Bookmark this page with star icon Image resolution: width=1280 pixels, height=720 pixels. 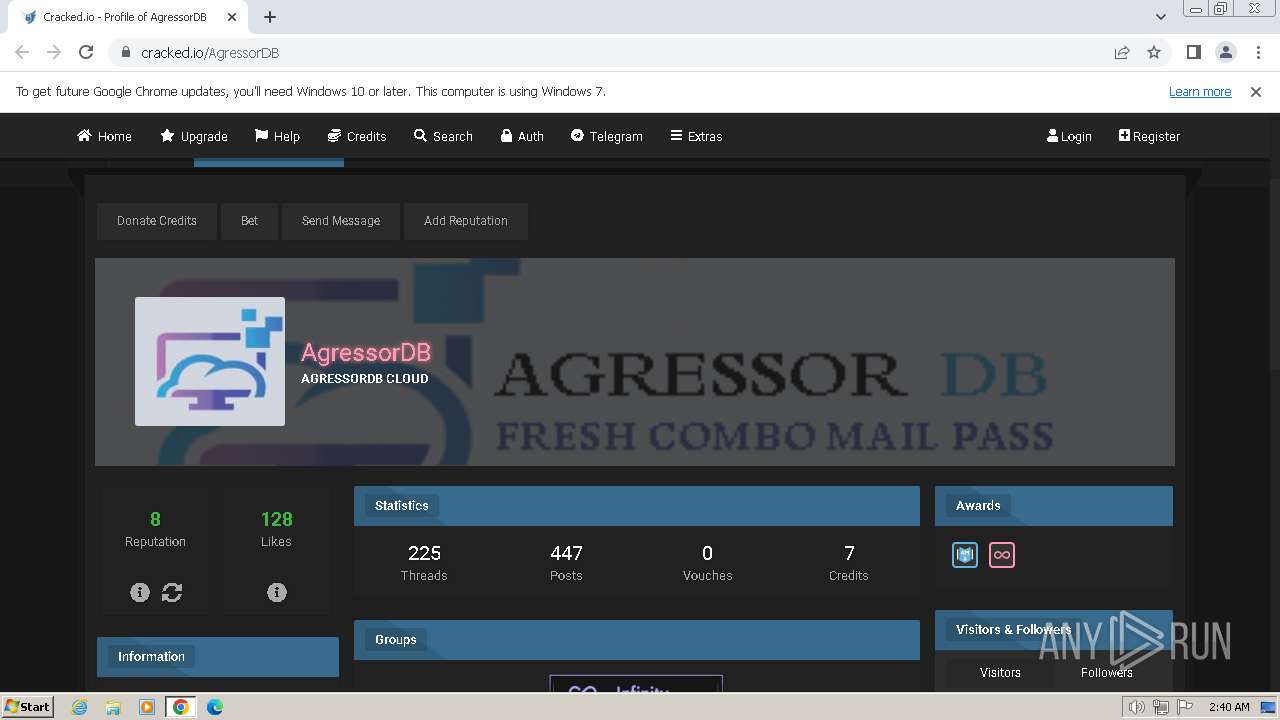pyautogui.click(x=1154, y=52)
